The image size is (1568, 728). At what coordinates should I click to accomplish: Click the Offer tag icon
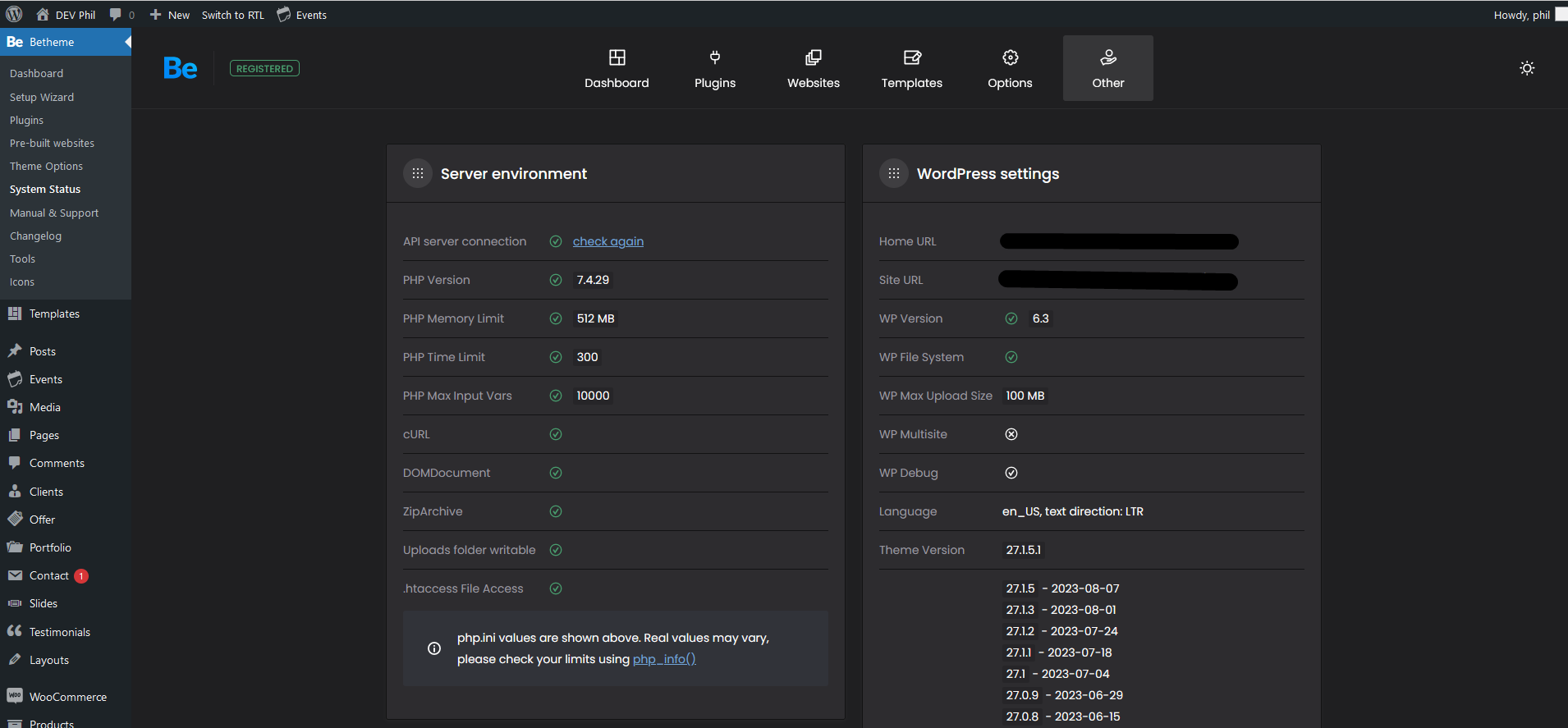coord(15,519)
